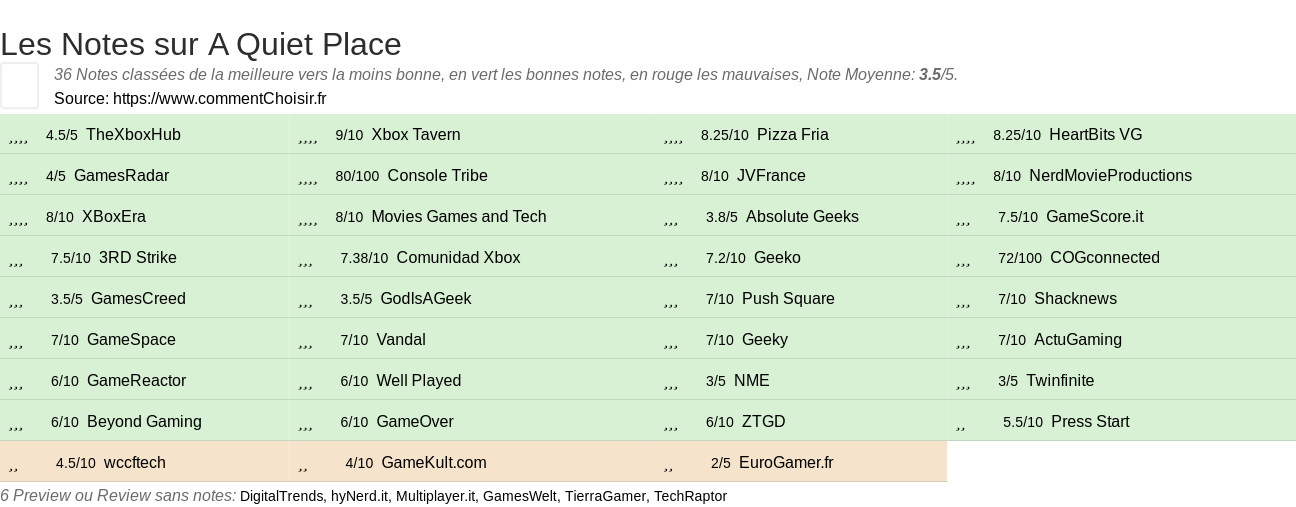The height and width of the screenshot is (507, 1296).
Task: Click the Les Notes sur A Quiet Place heading
Action: pos(201,44)
